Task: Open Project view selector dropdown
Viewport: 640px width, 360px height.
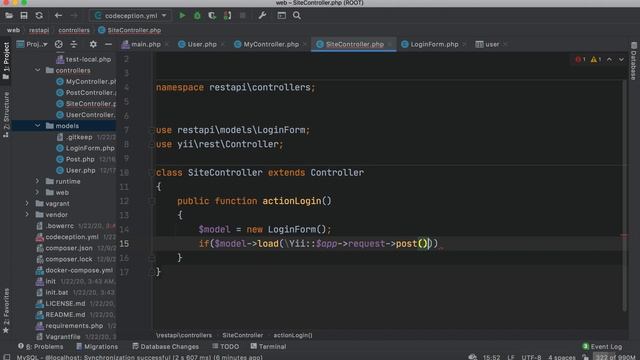Action: click(32, 44)
